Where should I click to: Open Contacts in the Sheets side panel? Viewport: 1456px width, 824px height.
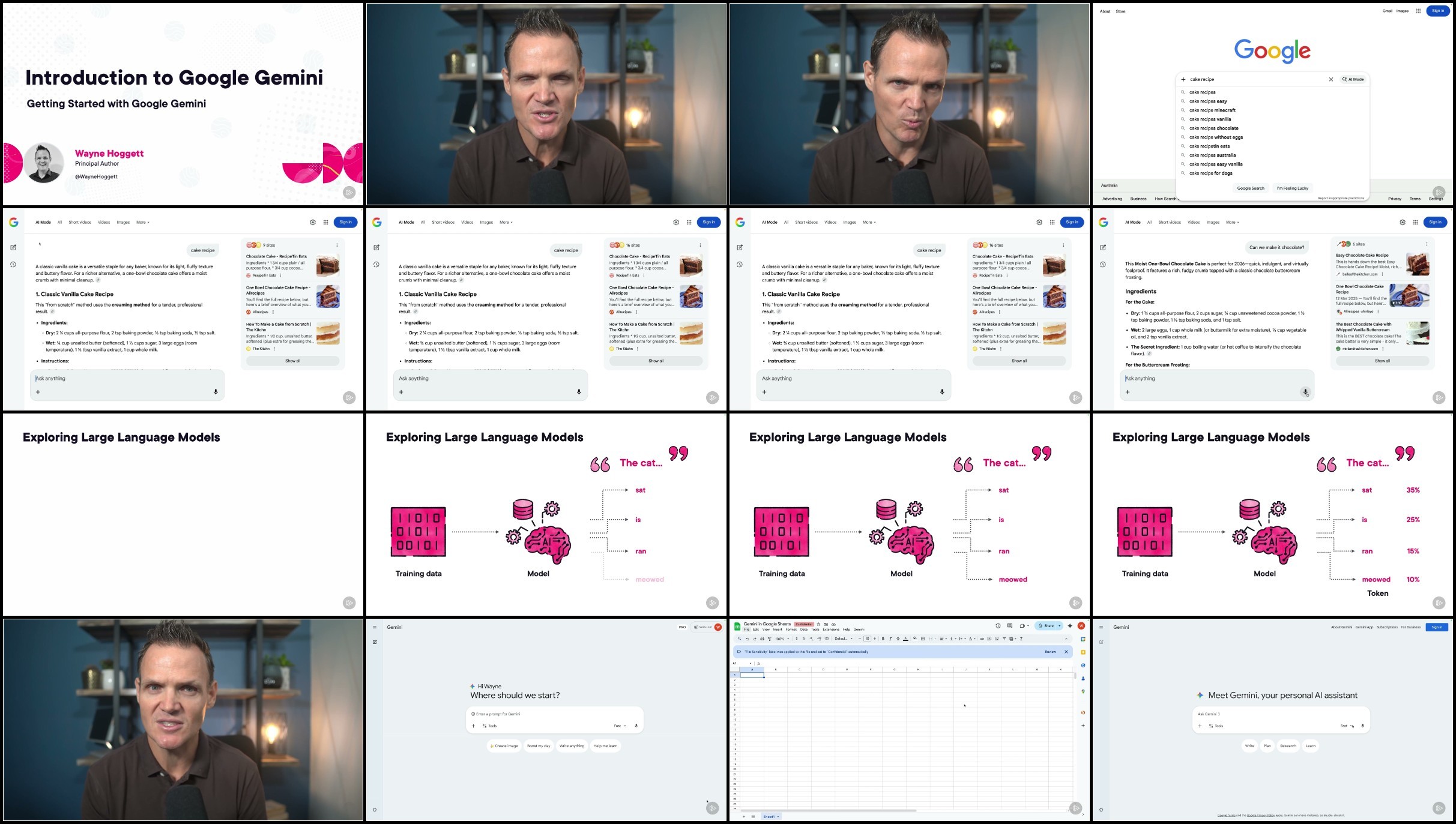tap(1083, 678)
